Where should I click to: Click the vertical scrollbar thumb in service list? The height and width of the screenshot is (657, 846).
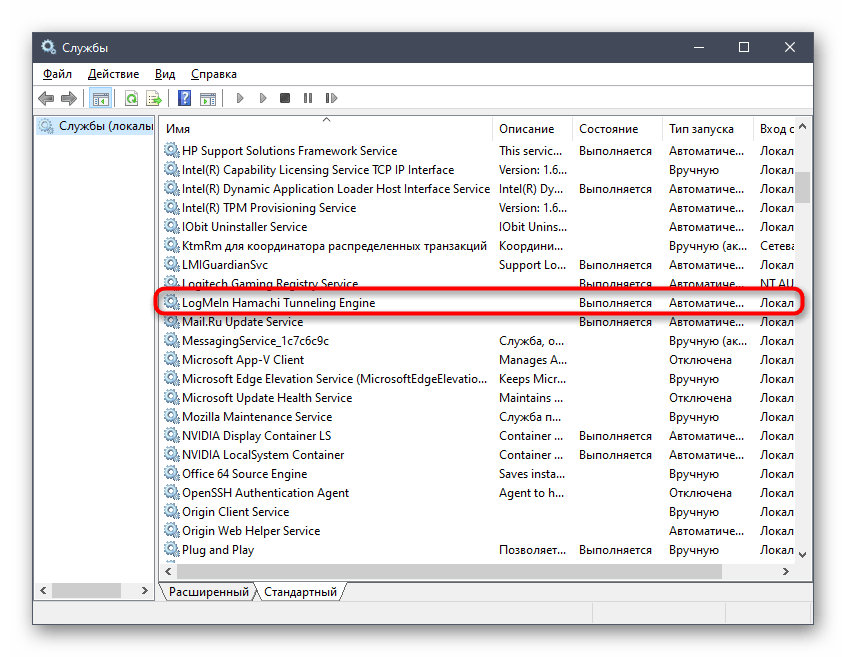803,187
